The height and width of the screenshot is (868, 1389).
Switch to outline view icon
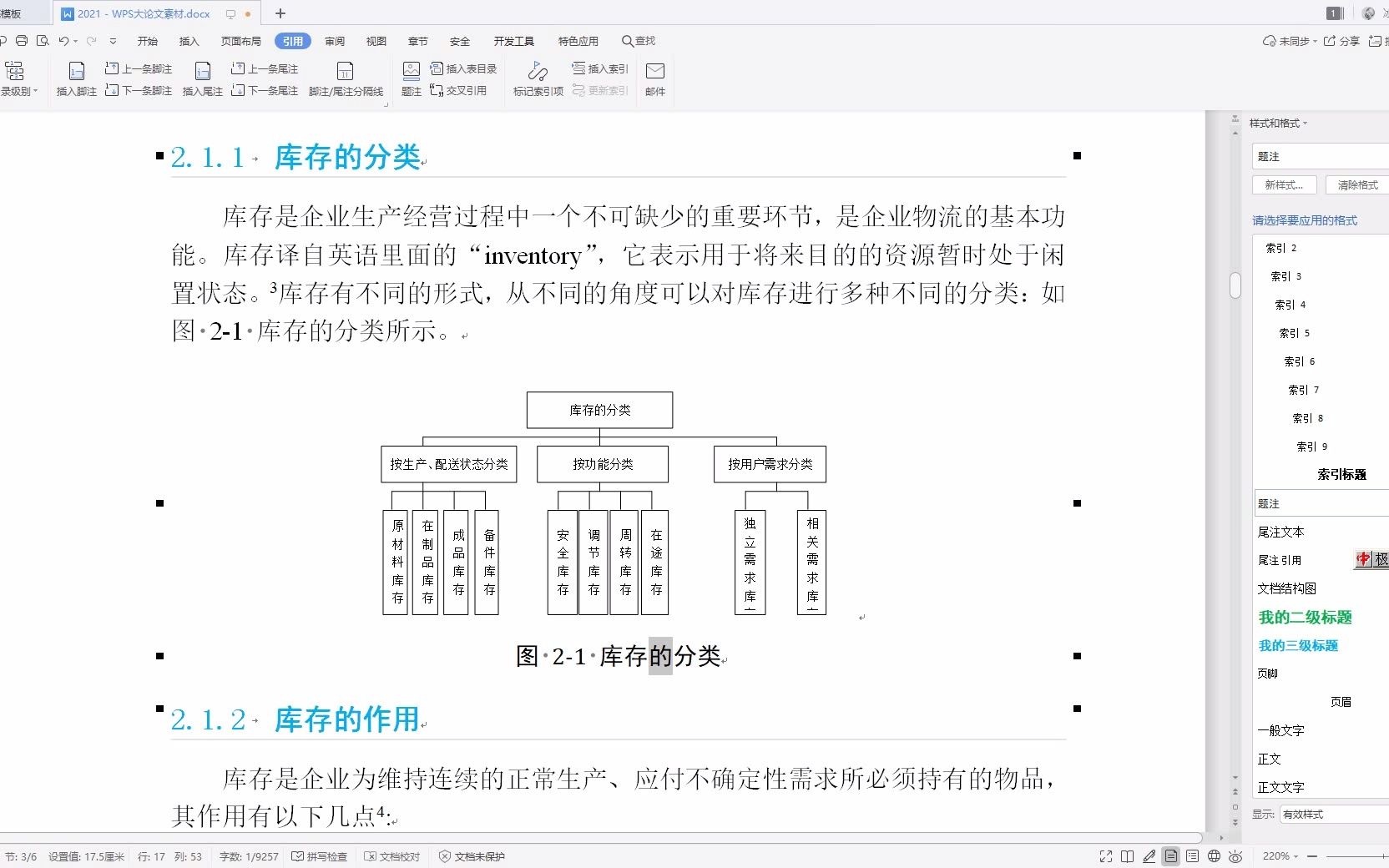click(1193, 856)
